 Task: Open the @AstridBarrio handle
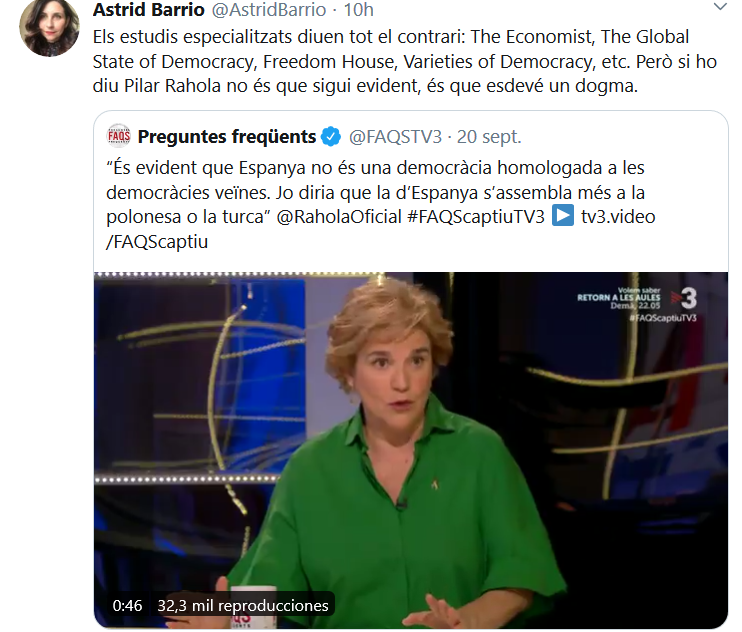click(x=269, y=9)
